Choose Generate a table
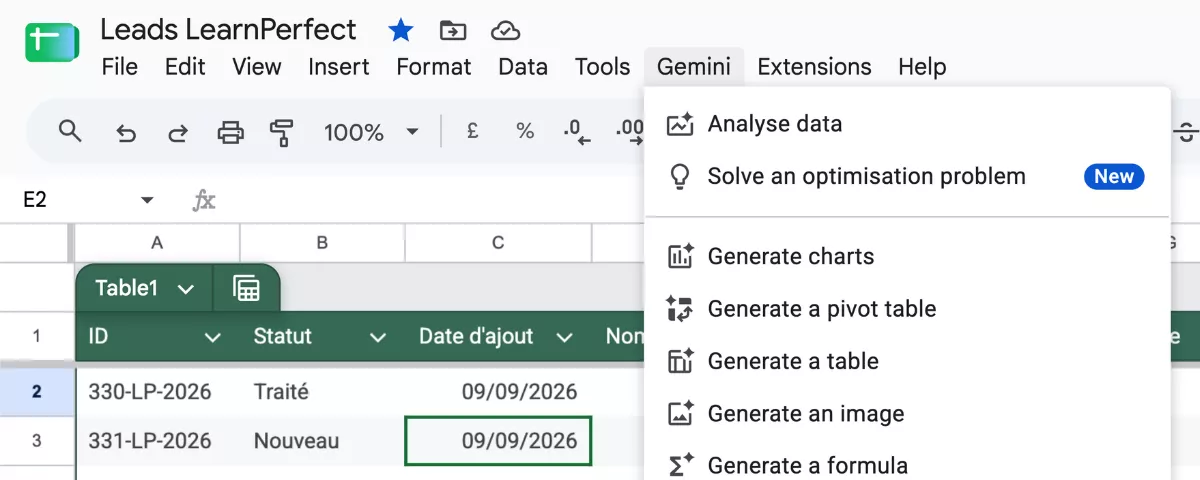Viewport: 1200px width, 480px height. (x=907, y=362)
